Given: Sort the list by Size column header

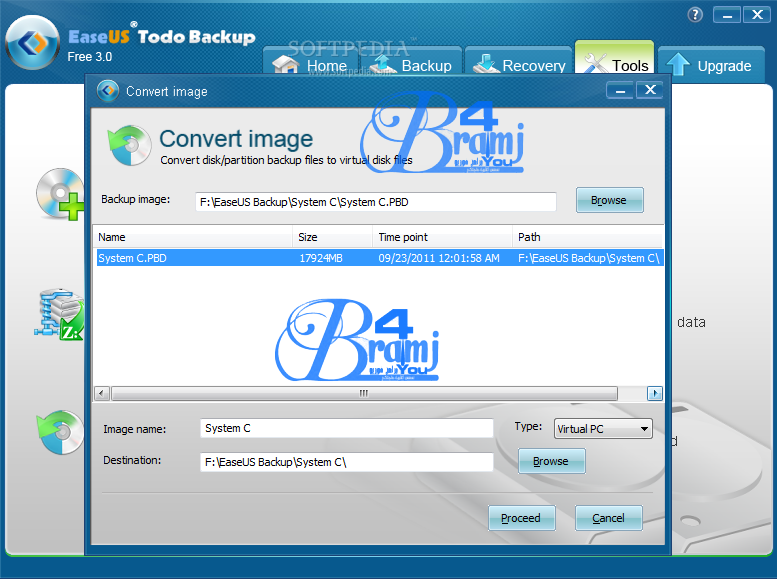Looking at the screenshot, I should [333, 237].
